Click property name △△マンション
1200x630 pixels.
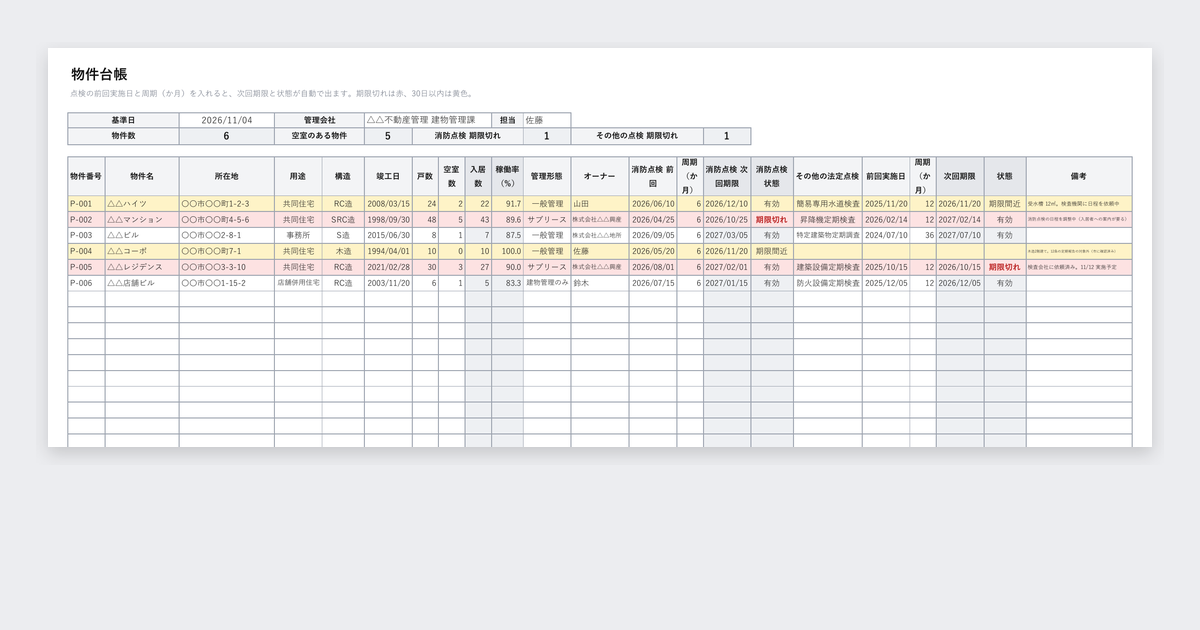click(142, 219)
